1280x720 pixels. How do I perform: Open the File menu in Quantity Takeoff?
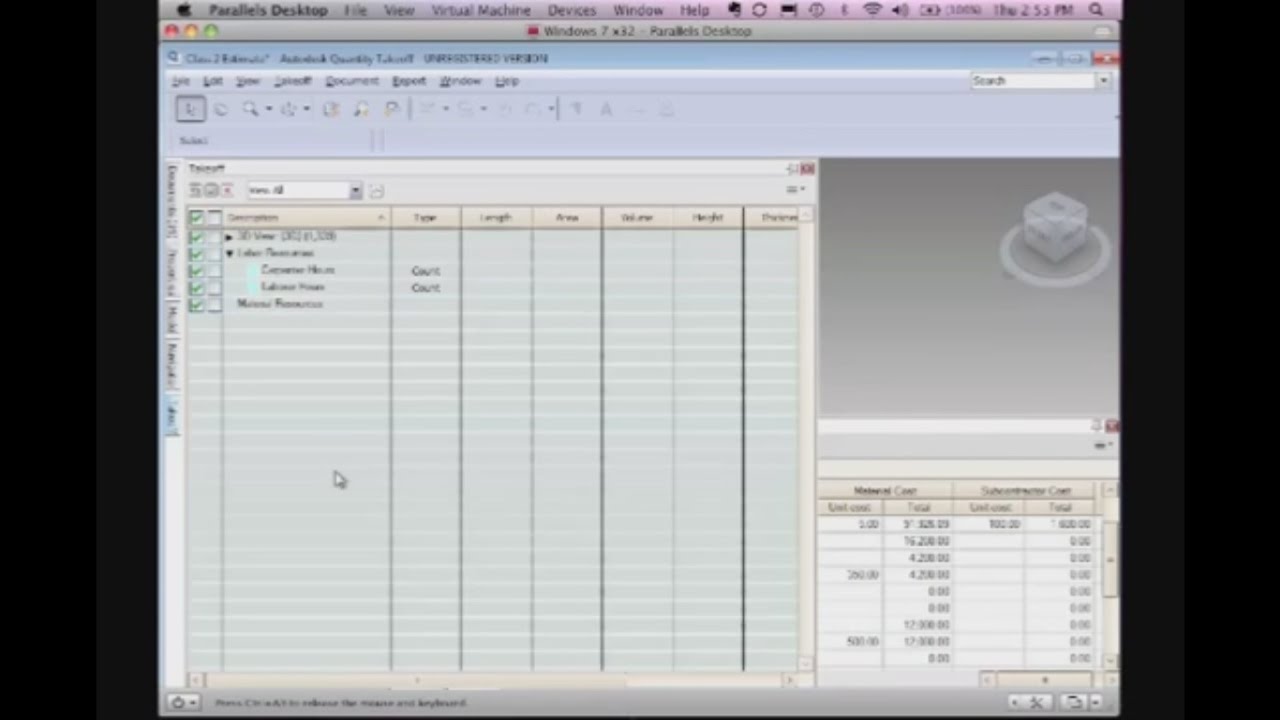pos(181,81)
